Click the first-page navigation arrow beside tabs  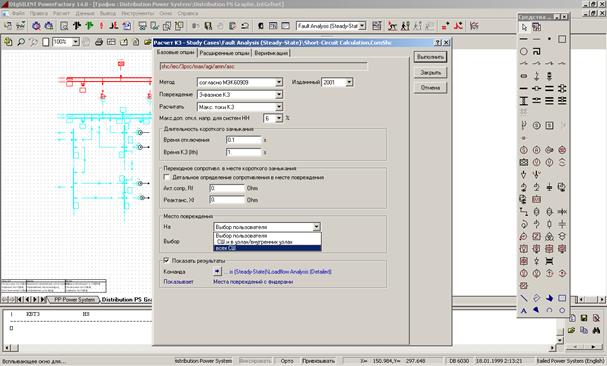pos(20,299)
